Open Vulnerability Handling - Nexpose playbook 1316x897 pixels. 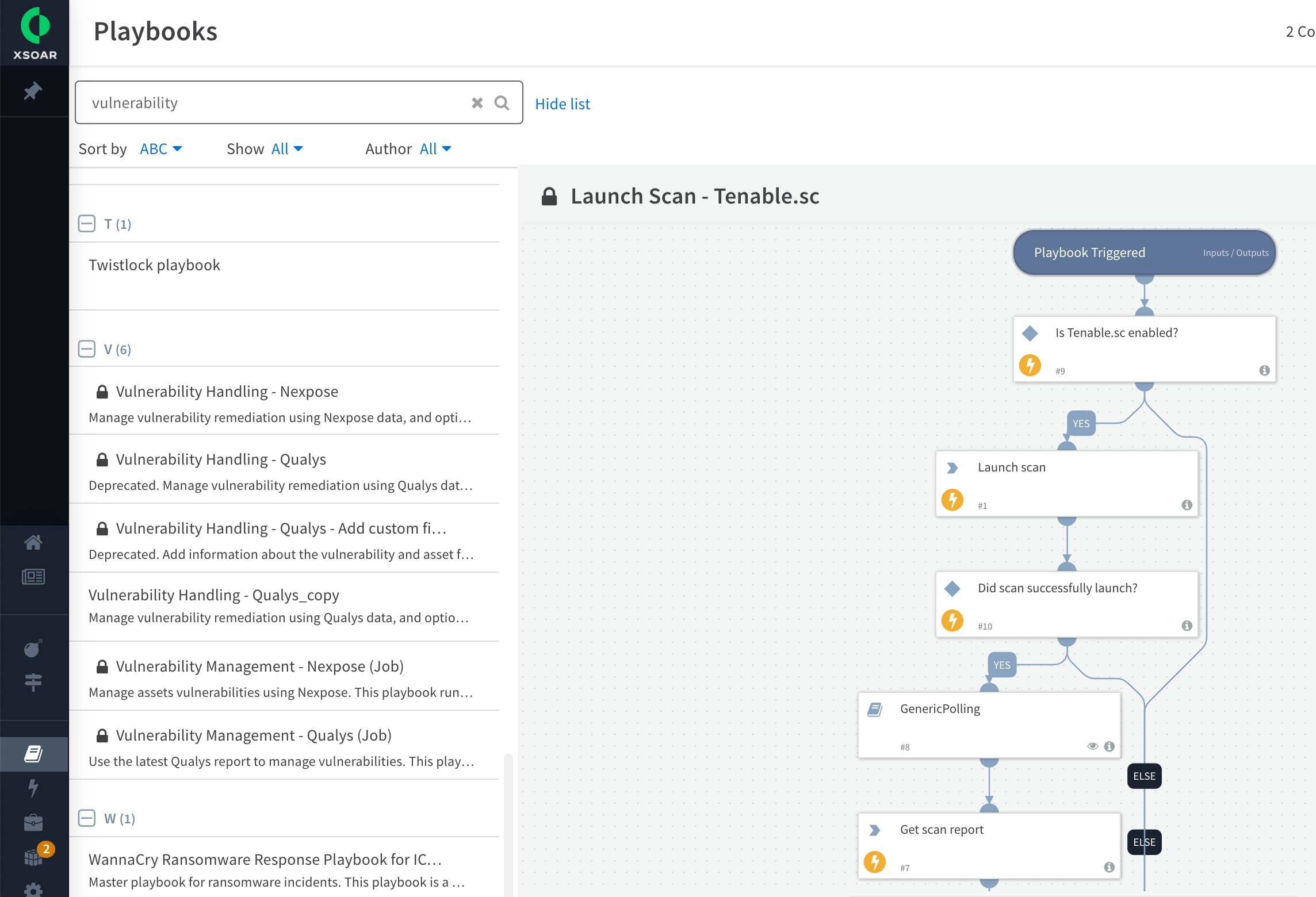pyautogui.click(x=284, y=401)
